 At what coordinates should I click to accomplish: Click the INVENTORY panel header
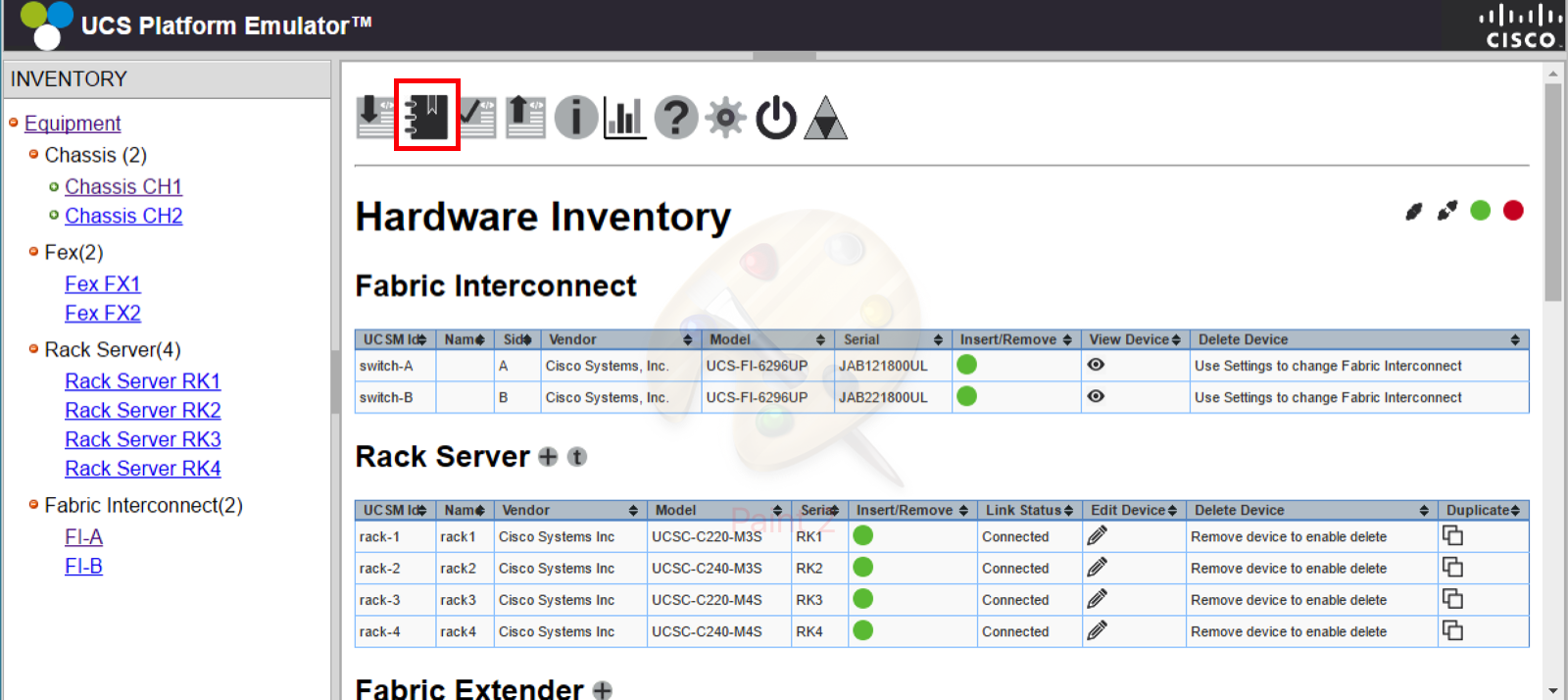tap(167, 79)
